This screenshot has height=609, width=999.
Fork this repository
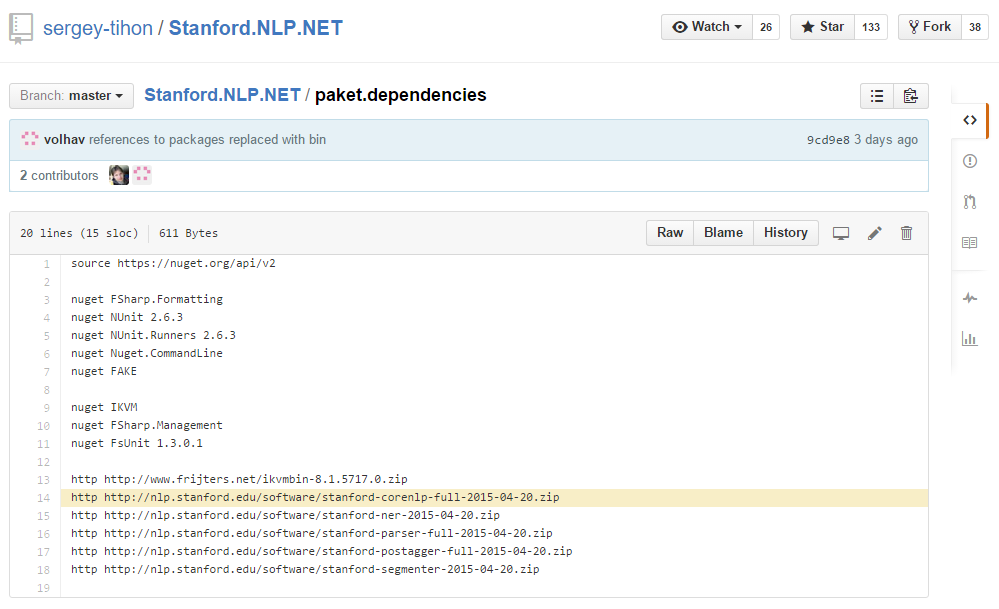pos(930,27)
